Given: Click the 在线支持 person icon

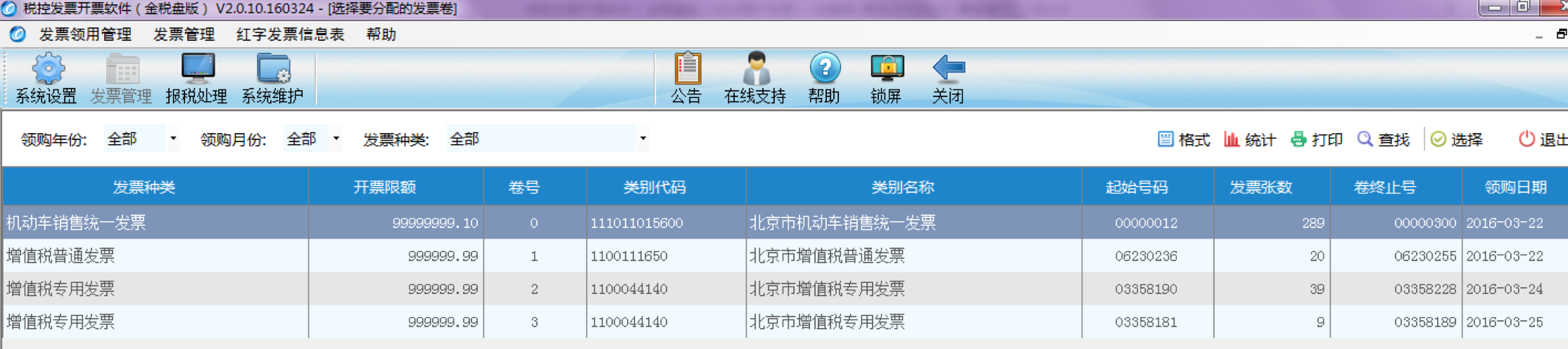Looking at the screenshot, I should [755, 70].
